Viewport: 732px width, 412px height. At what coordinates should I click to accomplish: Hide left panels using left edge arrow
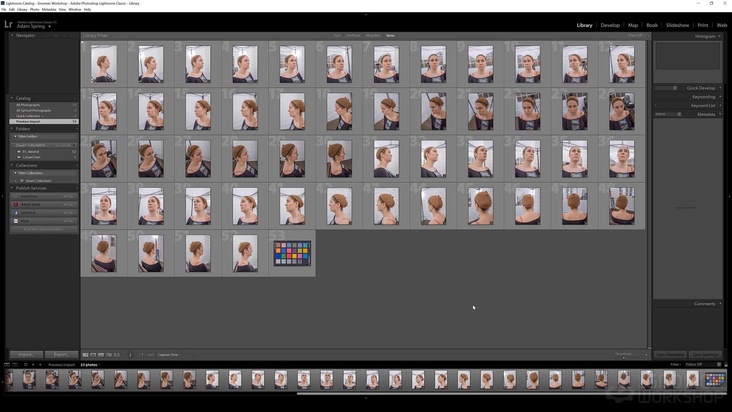click(x=2, y=196)
